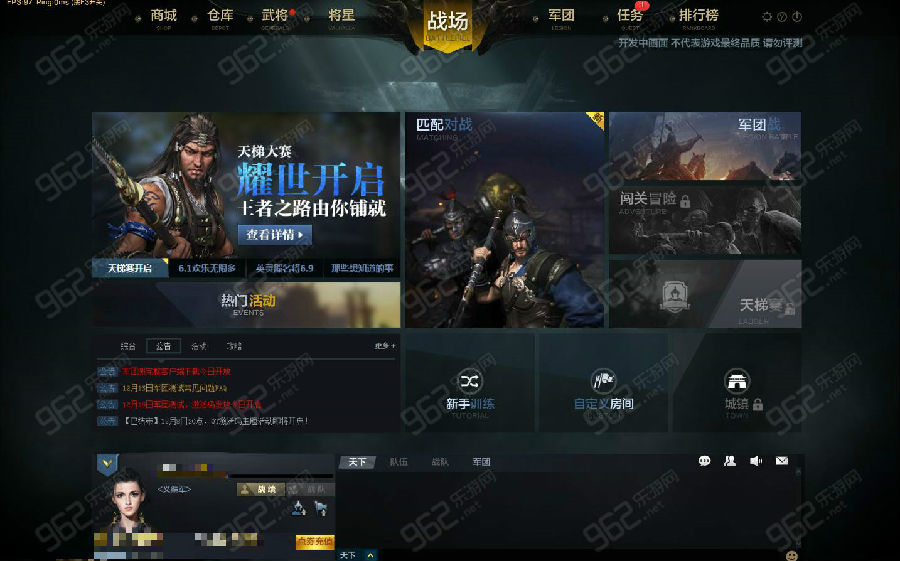Screen dimensions: 900x561
Task: Open settings gear icon at top right
Action: tap(767, 17)
